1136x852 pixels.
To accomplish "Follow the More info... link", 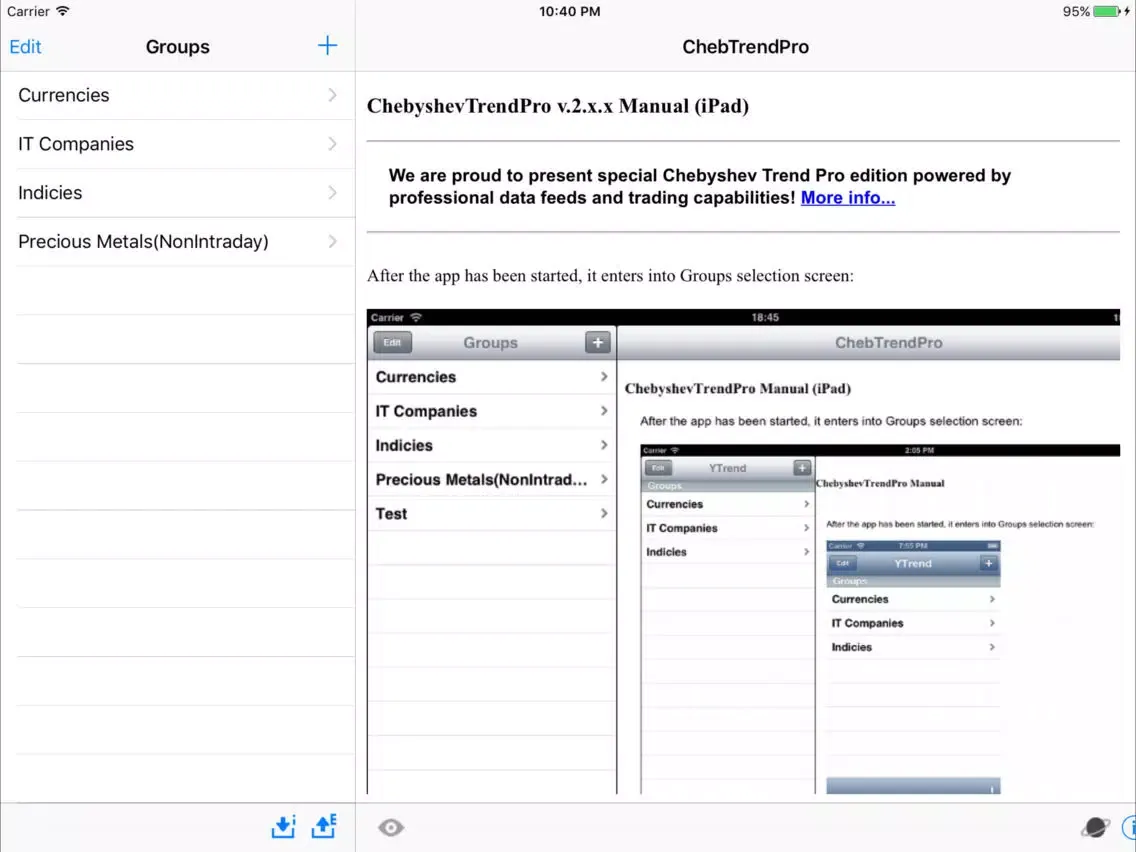I will pos(848,198).
